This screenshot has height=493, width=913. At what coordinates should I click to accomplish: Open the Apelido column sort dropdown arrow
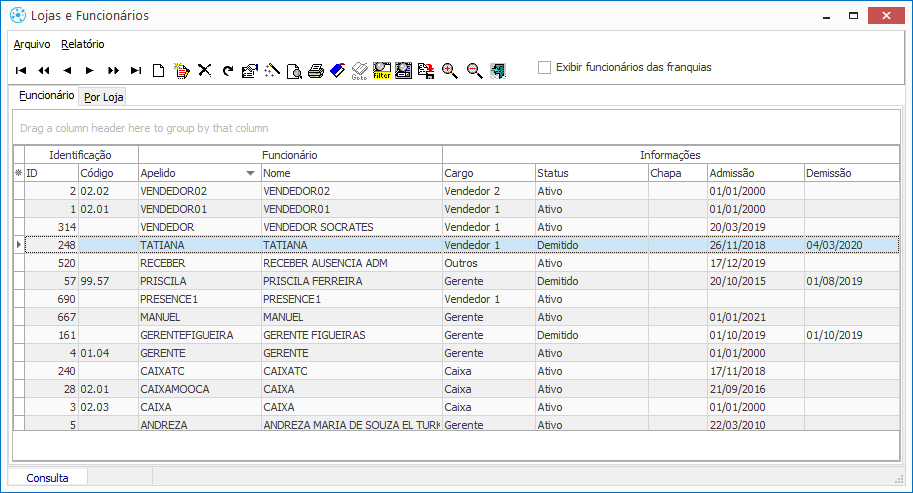point(250,173)
